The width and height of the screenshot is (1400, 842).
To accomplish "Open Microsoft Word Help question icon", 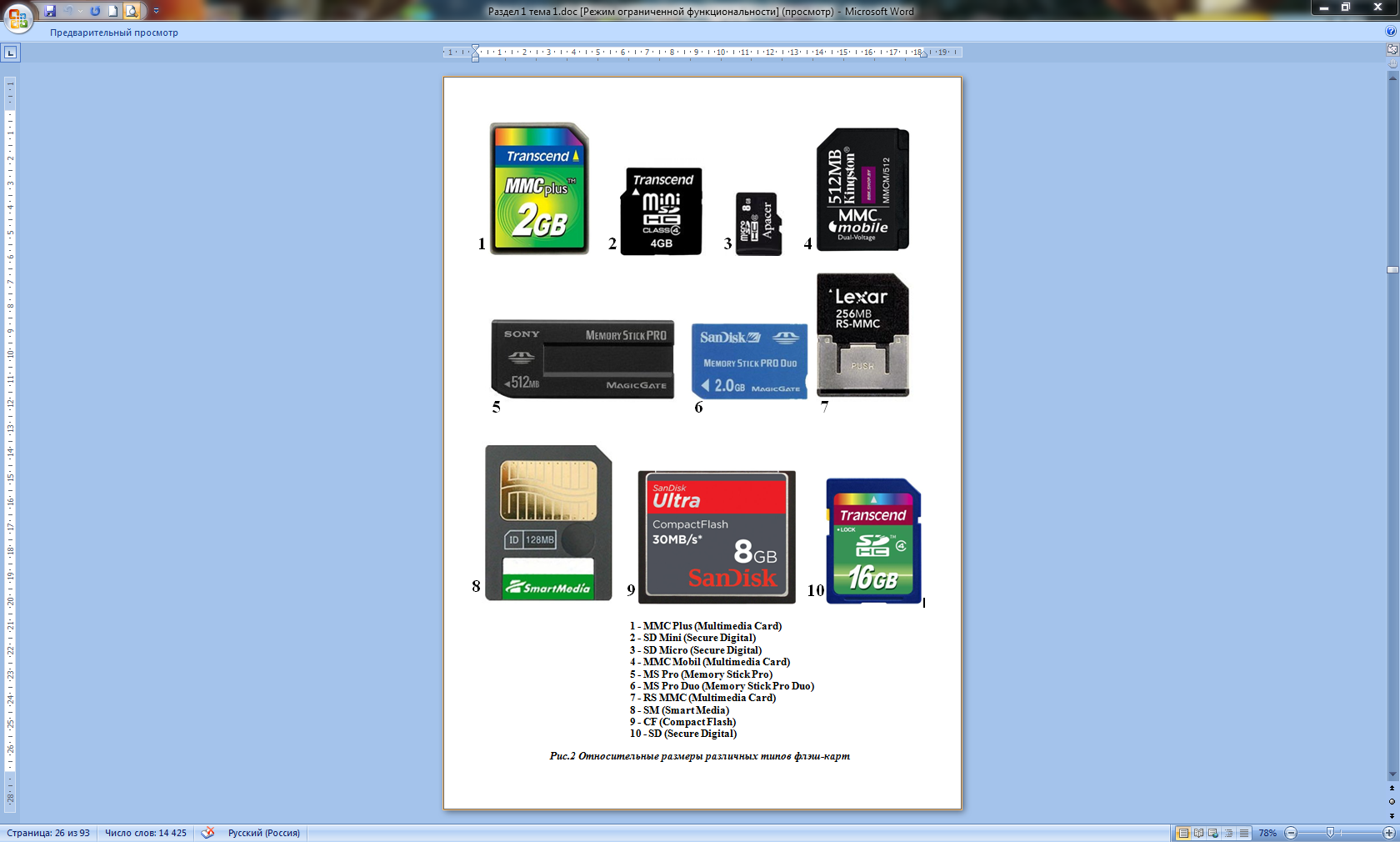I will click(1390, 32).
